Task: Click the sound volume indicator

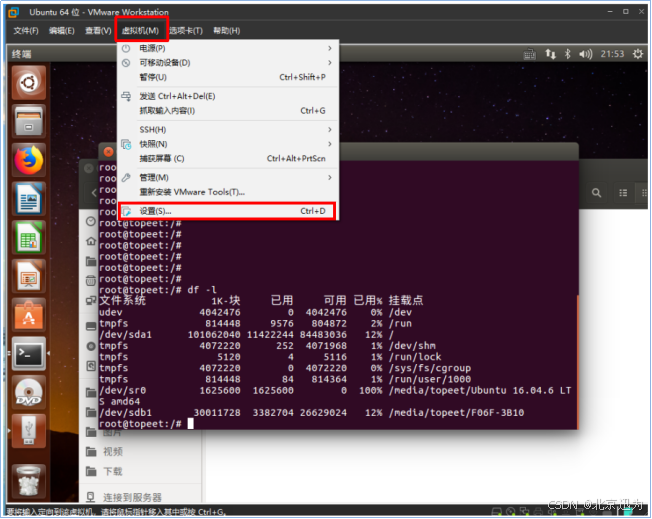Action: pyautogui.click(x=585, y=54)
